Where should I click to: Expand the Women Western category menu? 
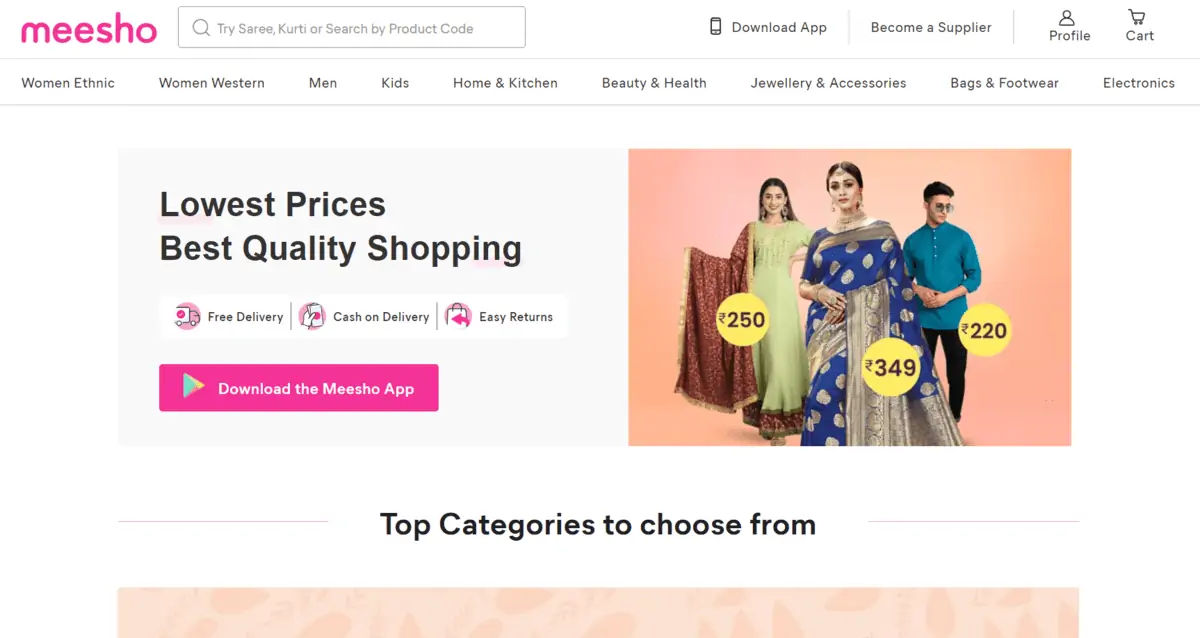pyautogui.click(x=212, y=83)
